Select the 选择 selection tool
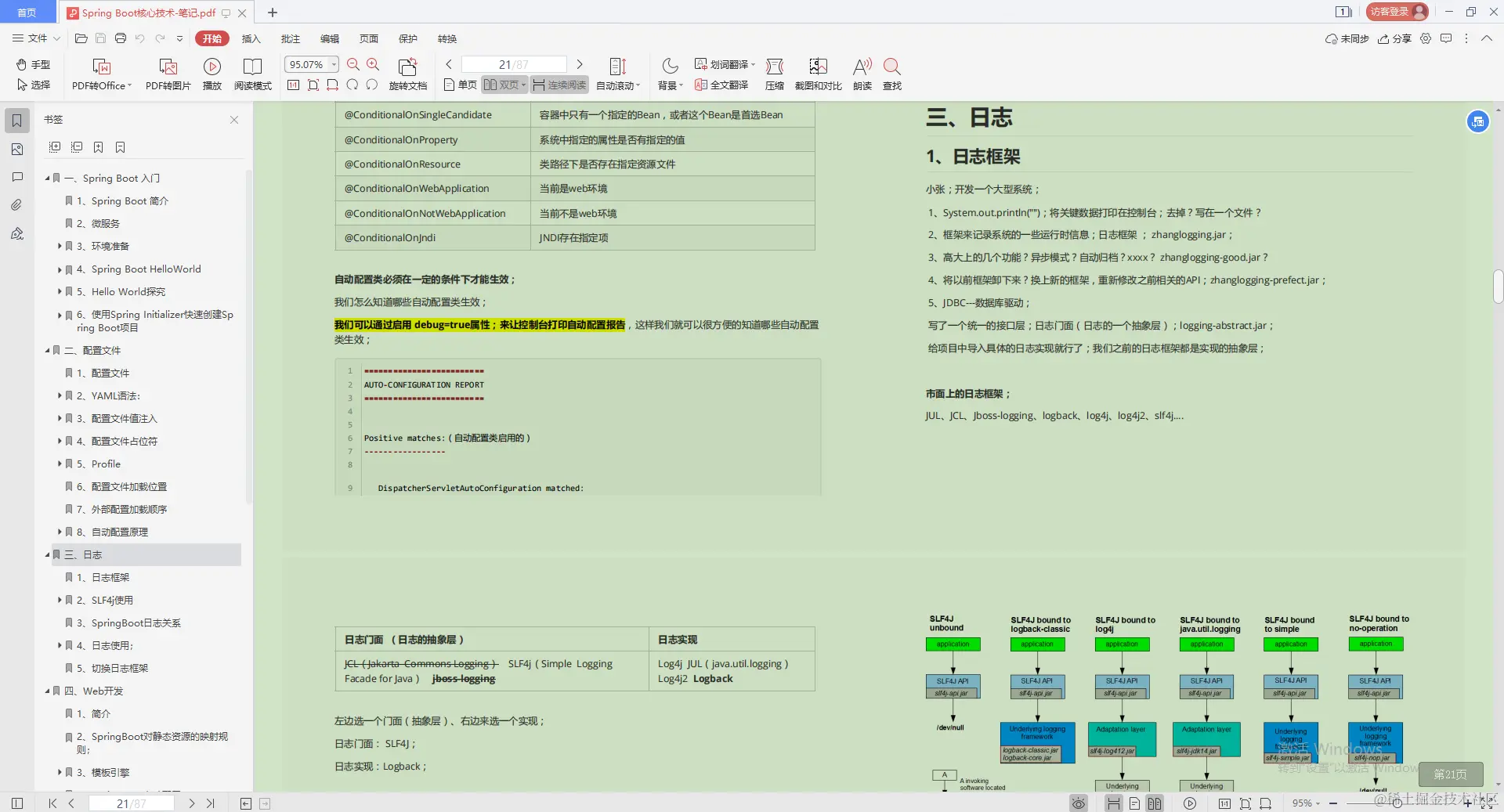 (33, 85)
